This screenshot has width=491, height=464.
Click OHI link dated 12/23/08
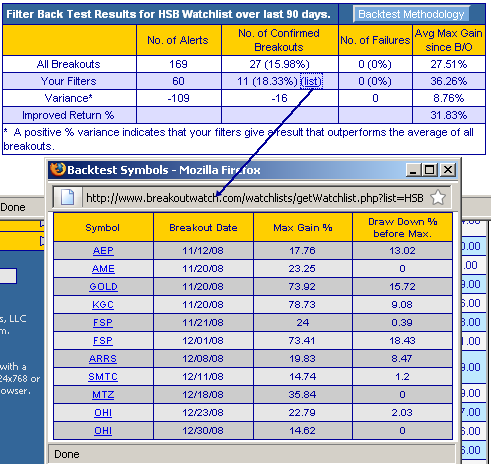click(103, 413)
